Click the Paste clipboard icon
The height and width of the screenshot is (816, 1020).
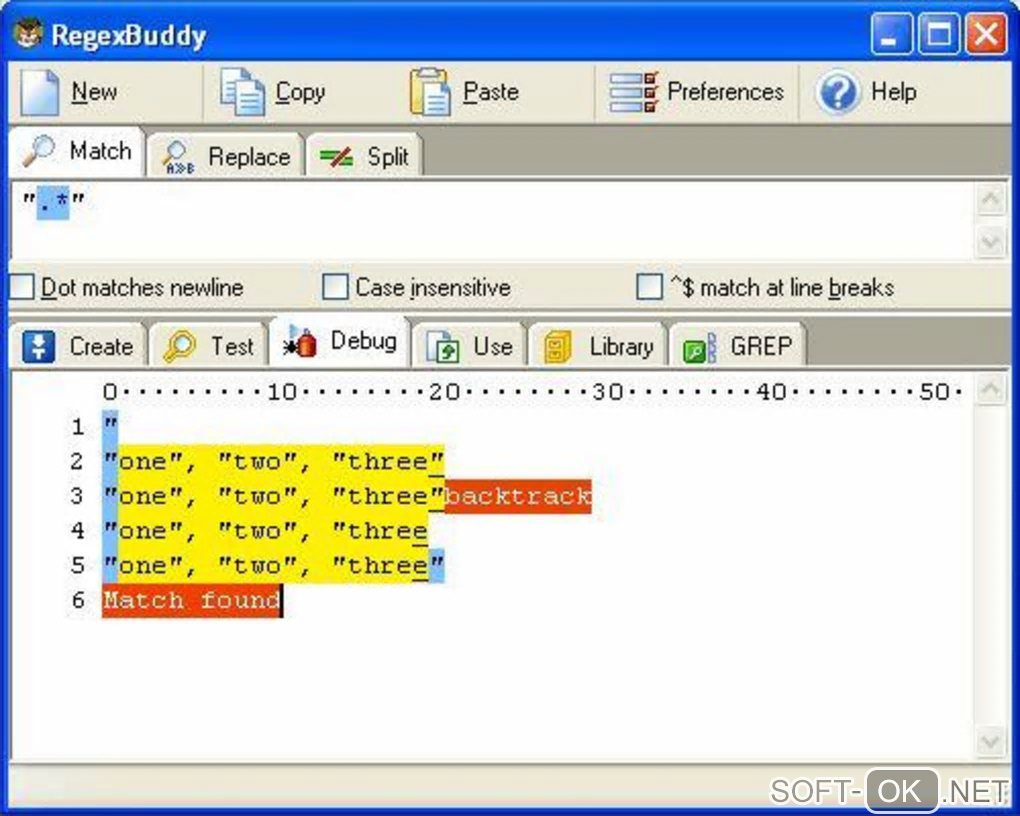click(430, 92)
